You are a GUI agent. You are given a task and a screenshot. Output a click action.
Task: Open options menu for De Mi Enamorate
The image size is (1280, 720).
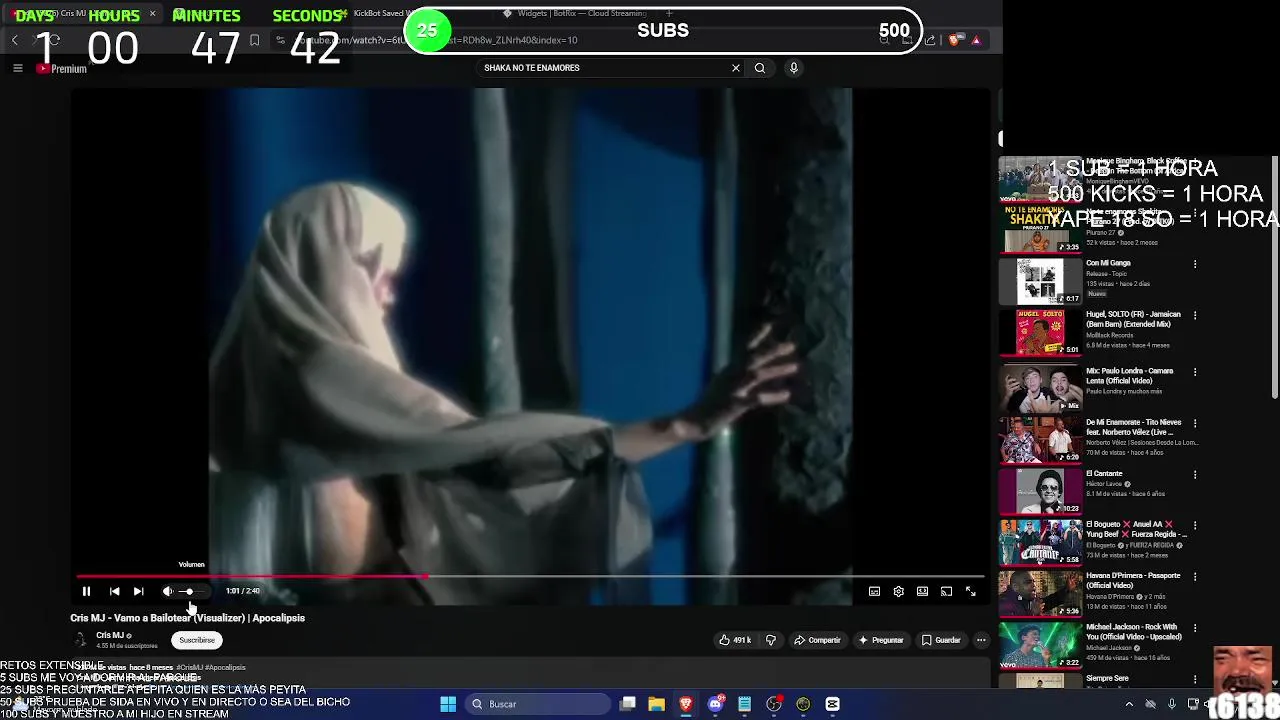point(1195,424)
